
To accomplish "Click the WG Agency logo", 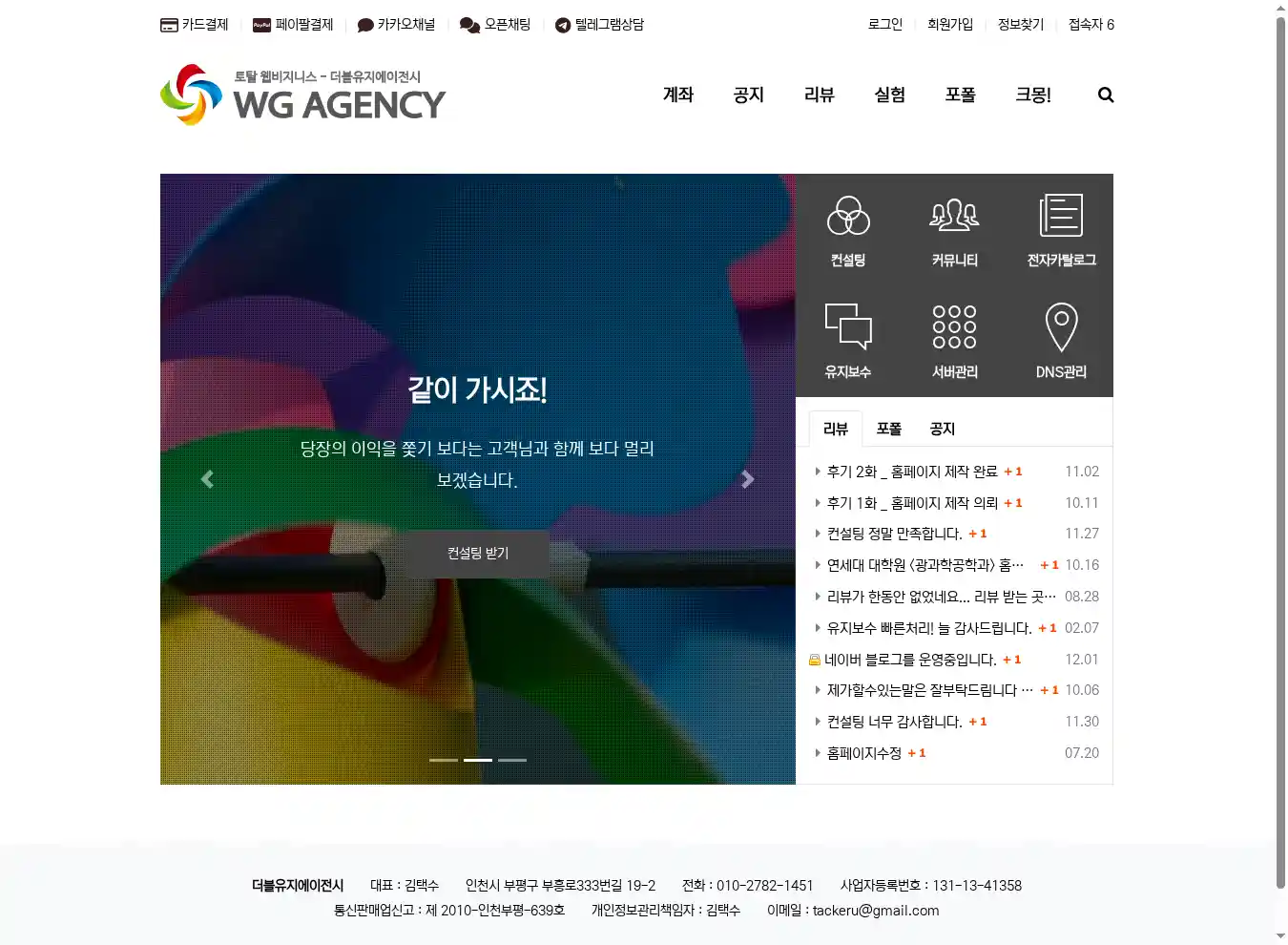I will point(302,95).
